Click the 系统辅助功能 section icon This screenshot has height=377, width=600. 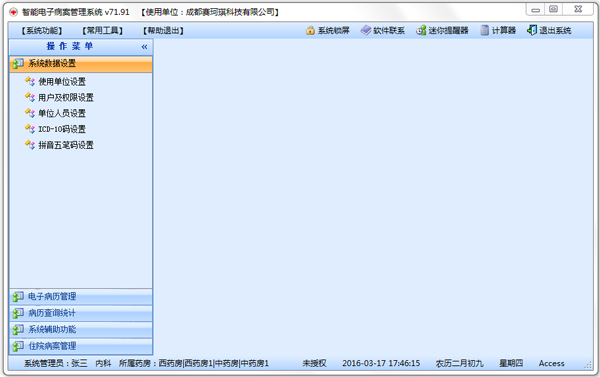18,330
